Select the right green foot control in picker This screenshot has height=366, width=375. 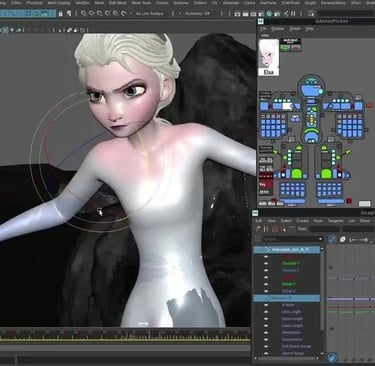[x=326, y=174]
